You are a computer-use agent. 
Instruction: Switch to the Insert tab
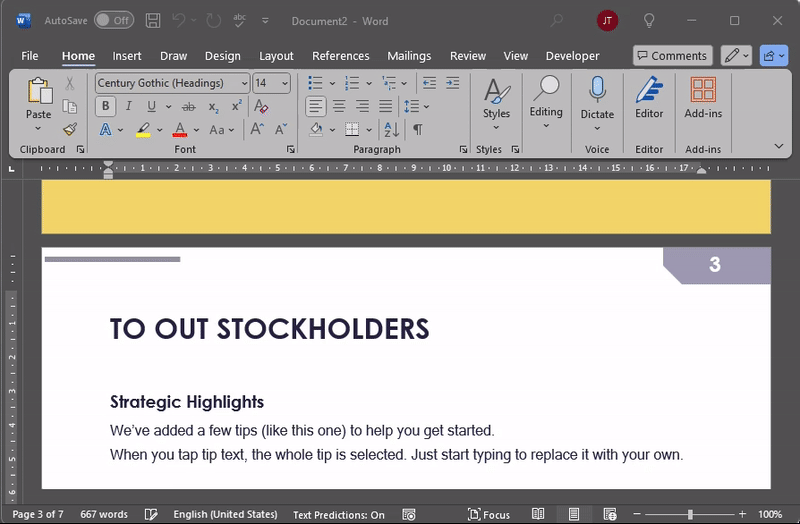tap(127, 56)
